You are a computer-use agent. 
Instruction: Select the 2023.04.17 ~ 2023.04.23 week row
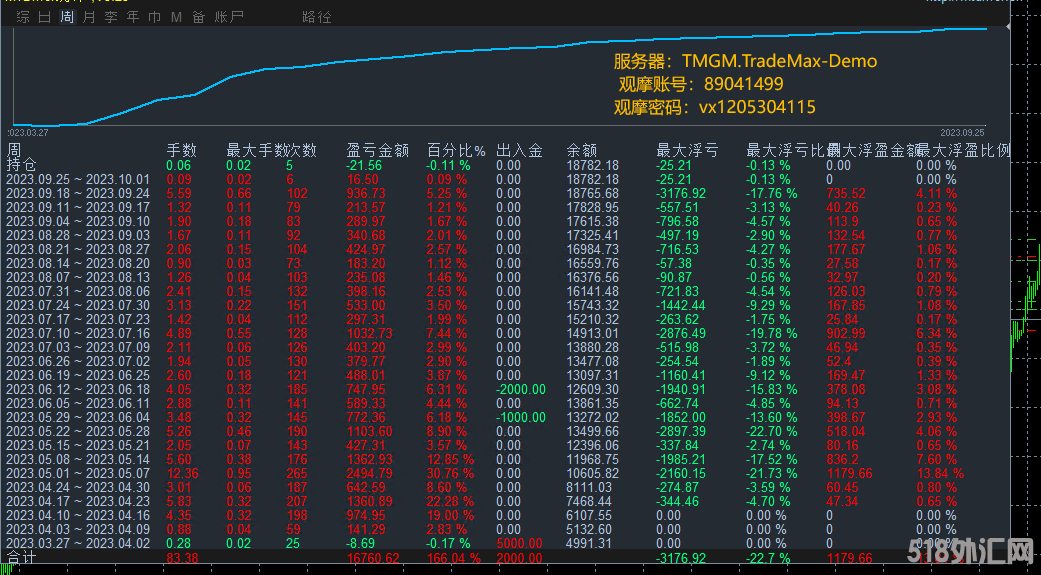click(481, 501)
